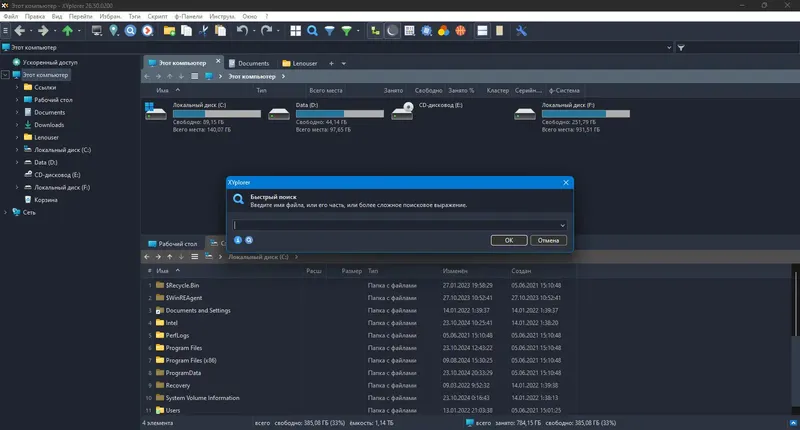800x430 pixels.
Task: Confirm Quick Search with the OK button
Action: (509, 240)
